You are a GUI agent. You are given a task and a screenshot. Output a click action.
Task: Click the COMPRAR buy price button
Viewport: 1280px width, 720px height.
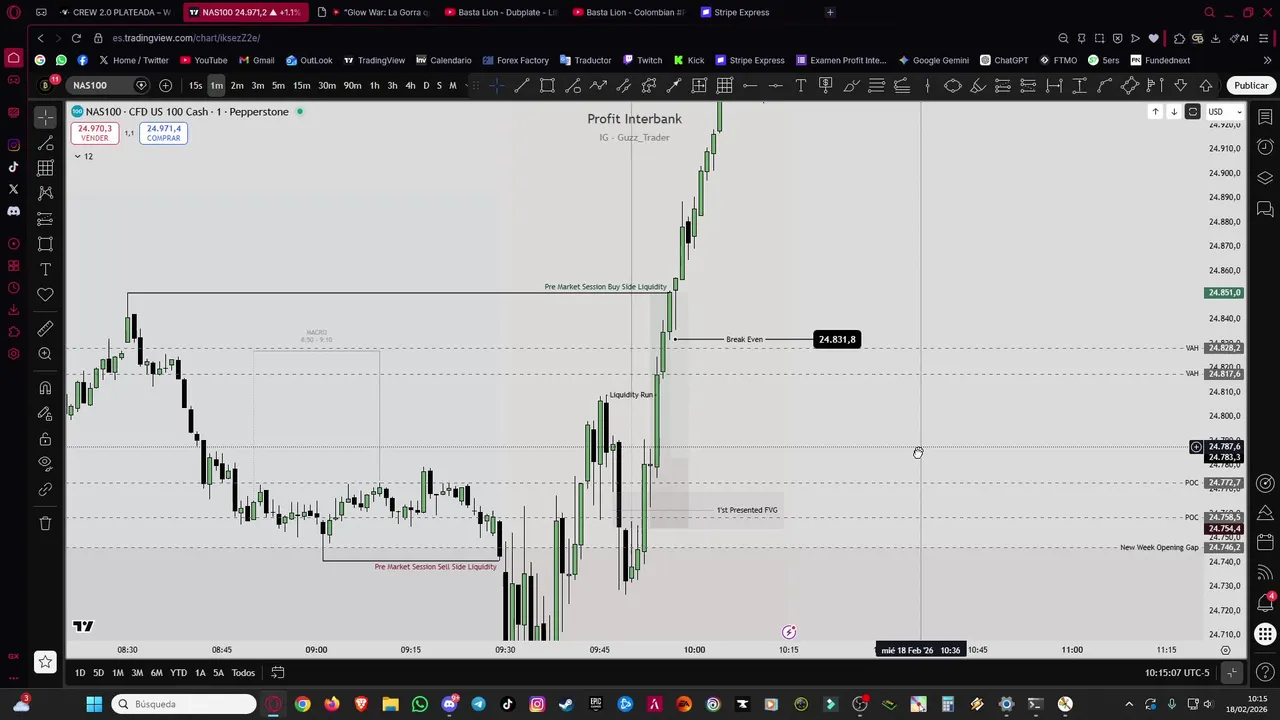[163, 133]
